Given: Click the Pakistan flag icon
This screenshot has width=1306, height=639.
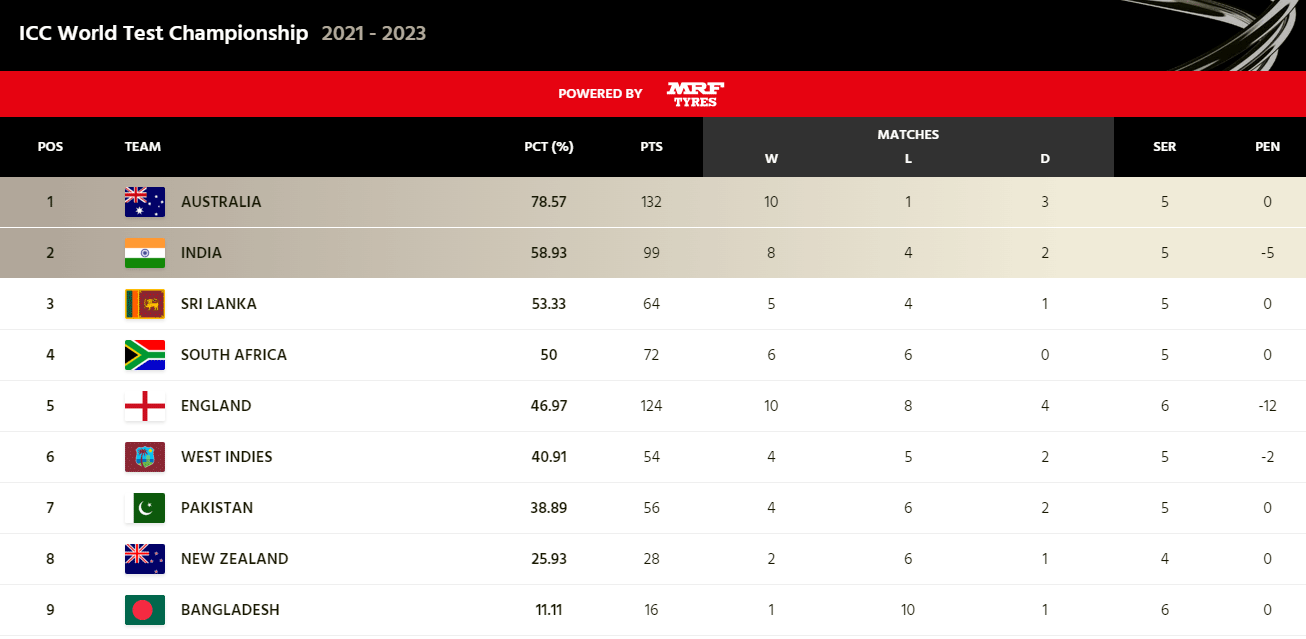Looking at the screenshot, I should pos(144,508).
